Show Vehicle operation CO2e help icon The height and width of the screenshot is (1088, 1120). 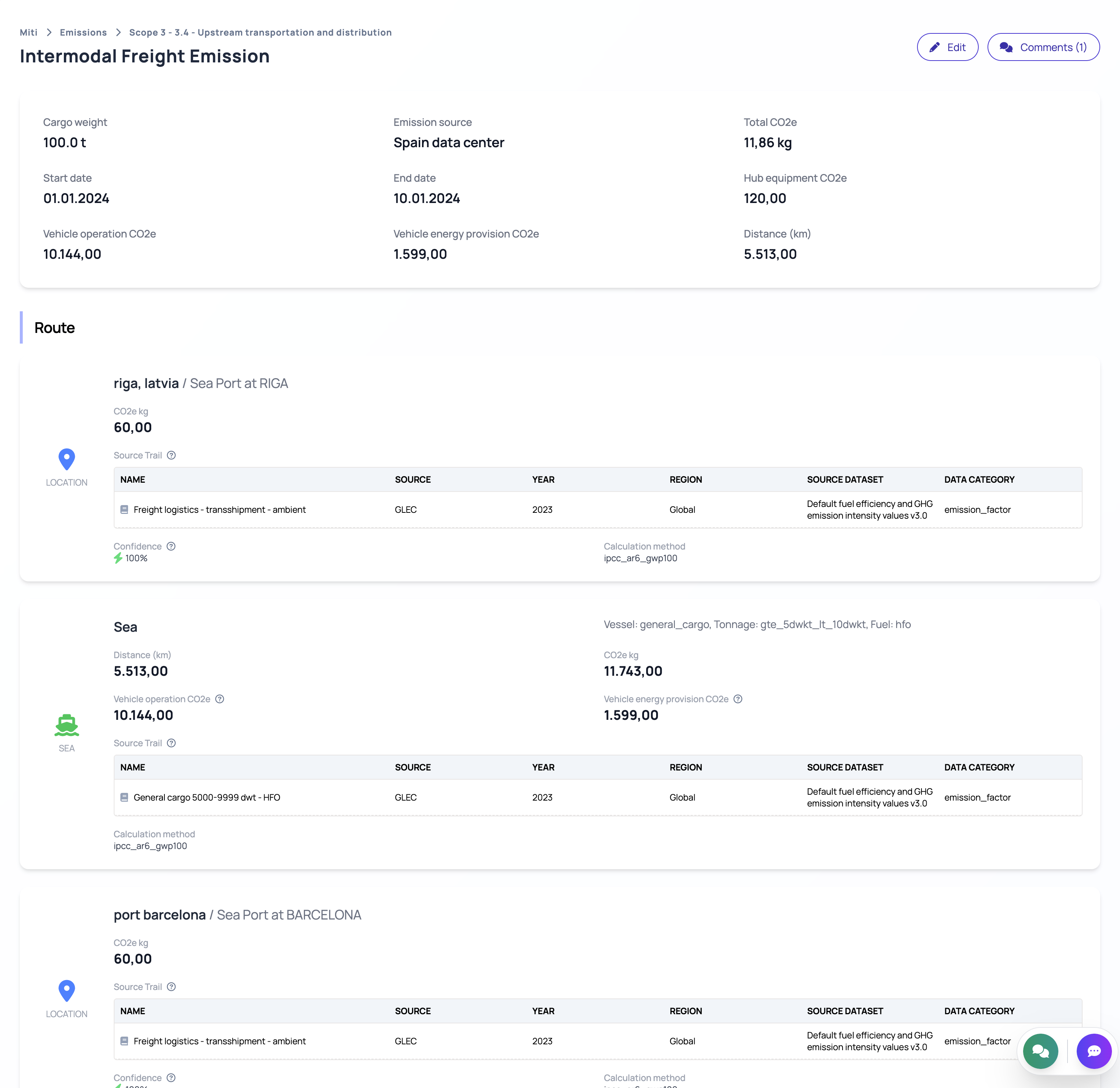click(219, 699)
